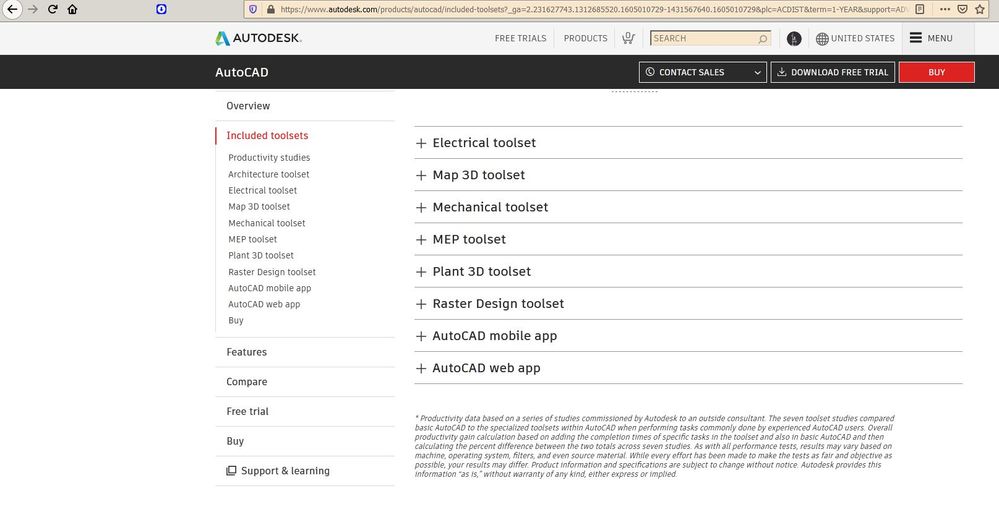Image resolution: width=999 pixels, height=528 pixels.
Task: Open Plant 3D toolset sidebar link
Action: 261,255
